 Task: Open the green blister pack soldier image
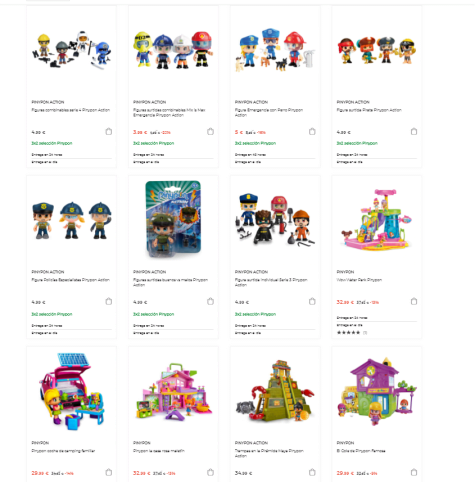pos(173,219)
